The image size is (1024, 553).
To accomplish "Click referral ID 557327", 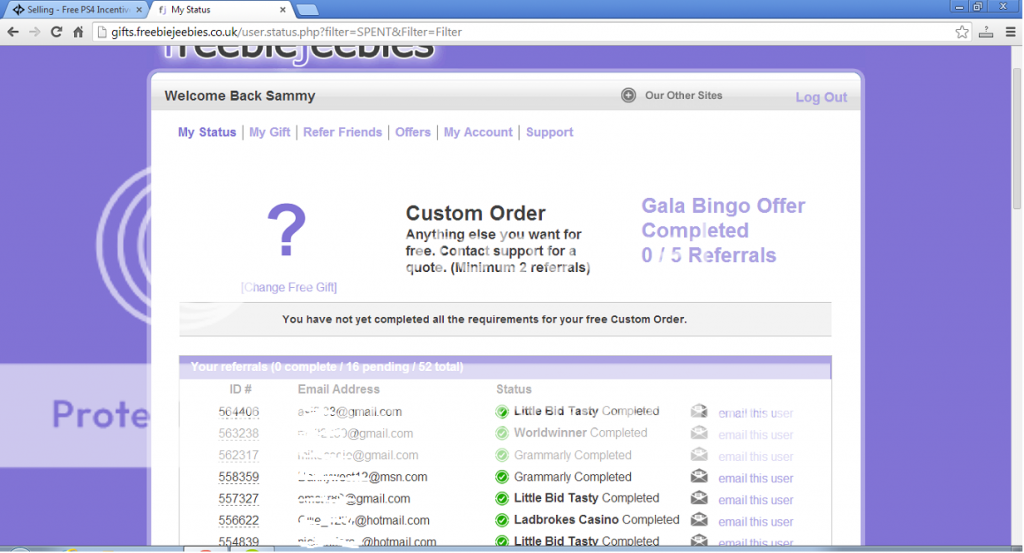I will click(x=238, y=499).
